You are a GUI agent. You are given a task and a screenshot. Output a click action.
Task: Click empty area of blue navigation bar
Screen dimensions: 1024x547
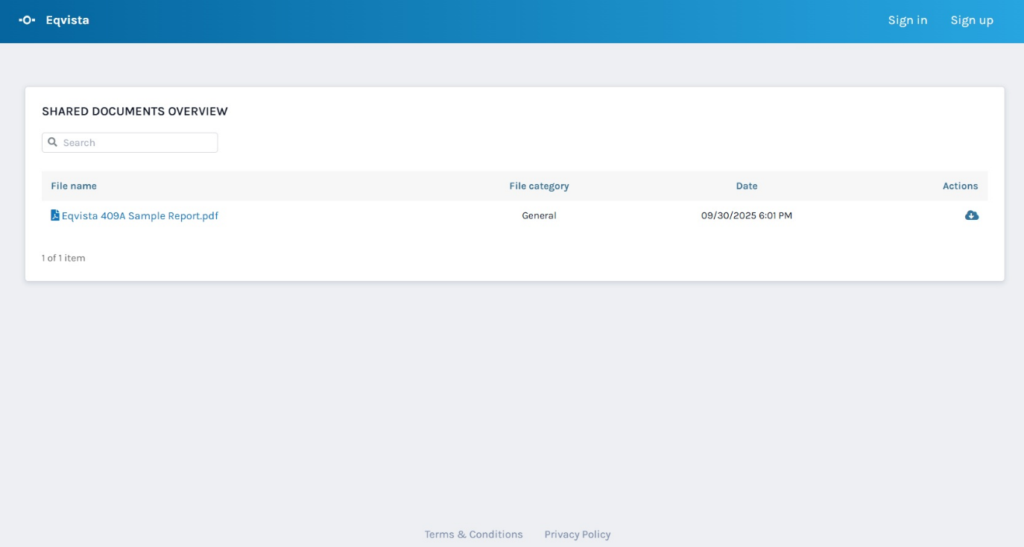point(500,20)
